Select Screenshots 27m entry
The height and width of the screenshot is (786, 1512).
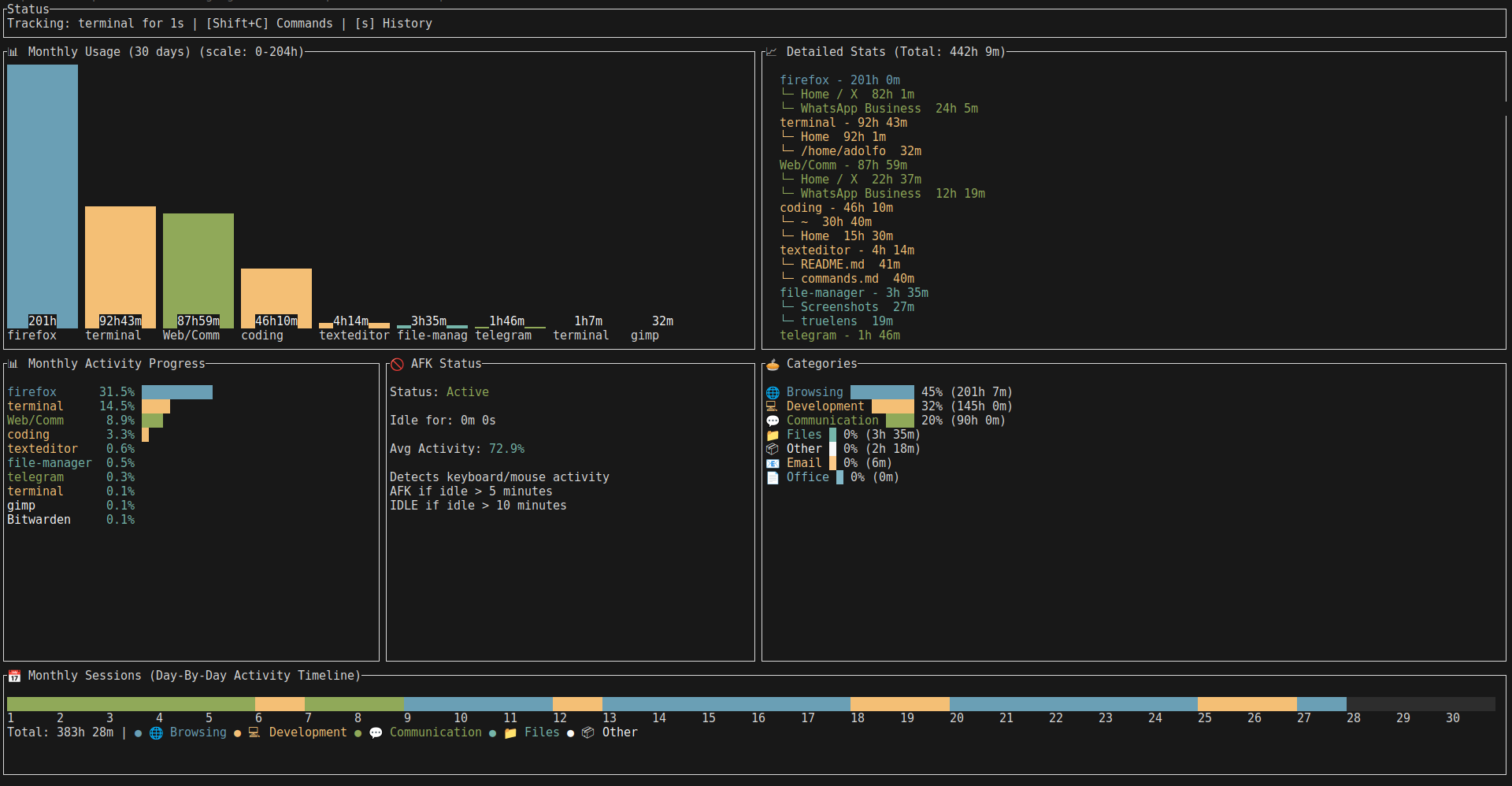pos(858,307)
